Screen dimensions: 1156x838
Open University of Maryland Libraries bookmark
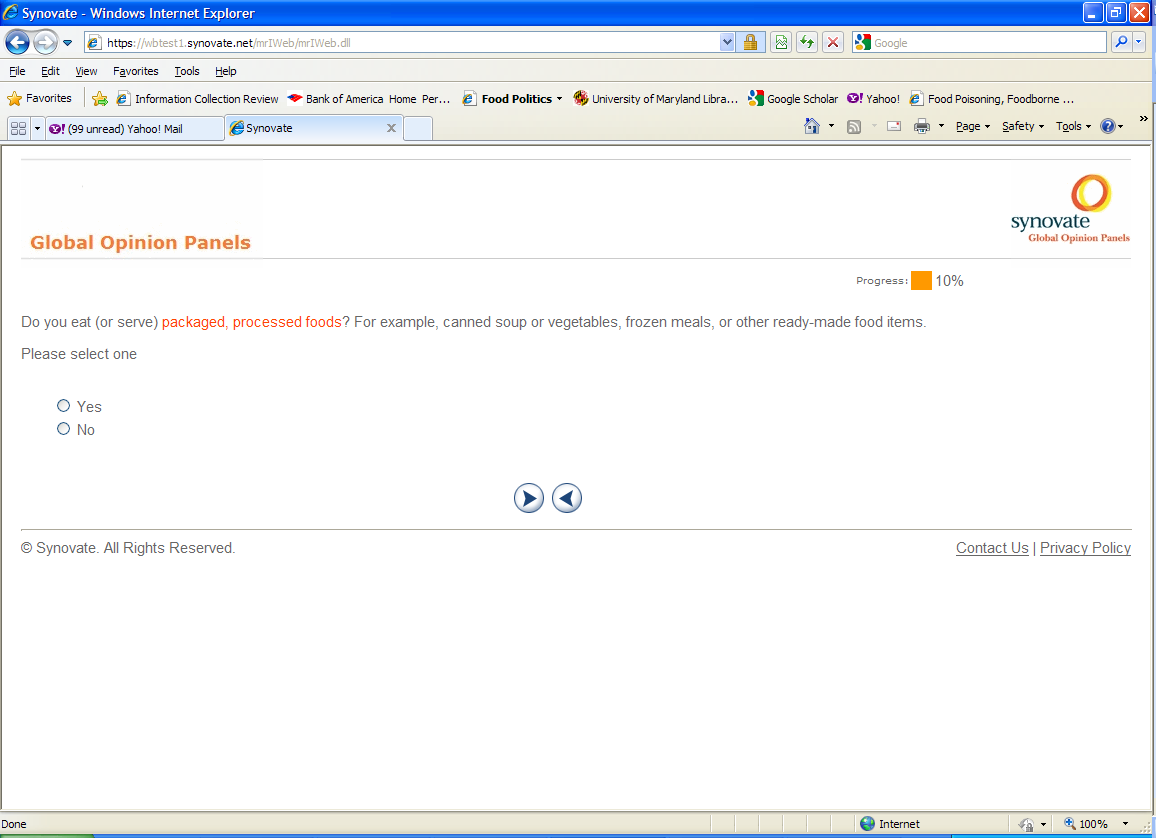[655, 99]
